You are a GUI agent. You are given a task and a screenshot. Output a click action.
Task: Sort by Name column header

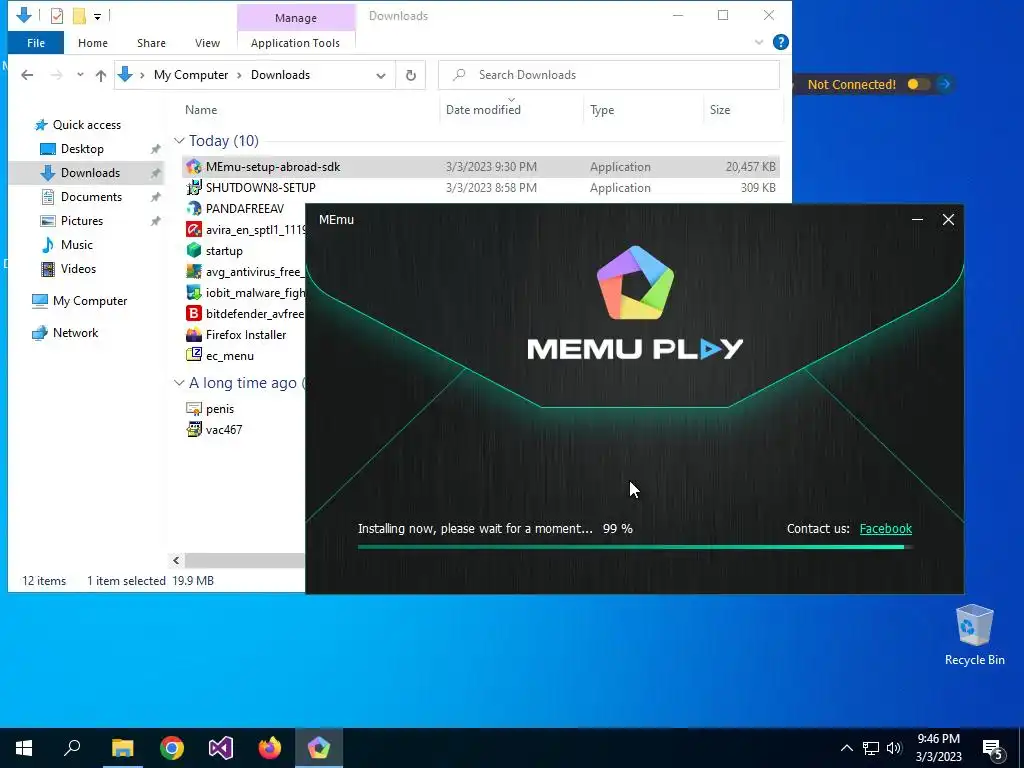click(x=200, y=110)
